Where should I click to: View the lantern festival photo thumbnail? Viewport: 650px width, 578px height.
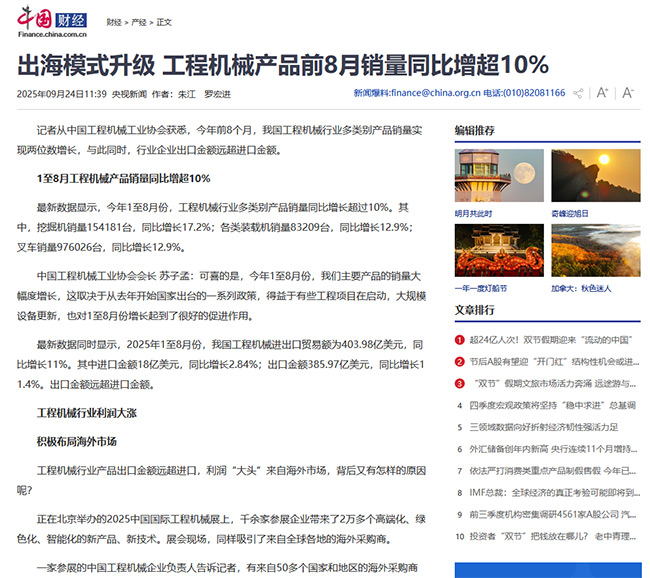tap(499, 249)
